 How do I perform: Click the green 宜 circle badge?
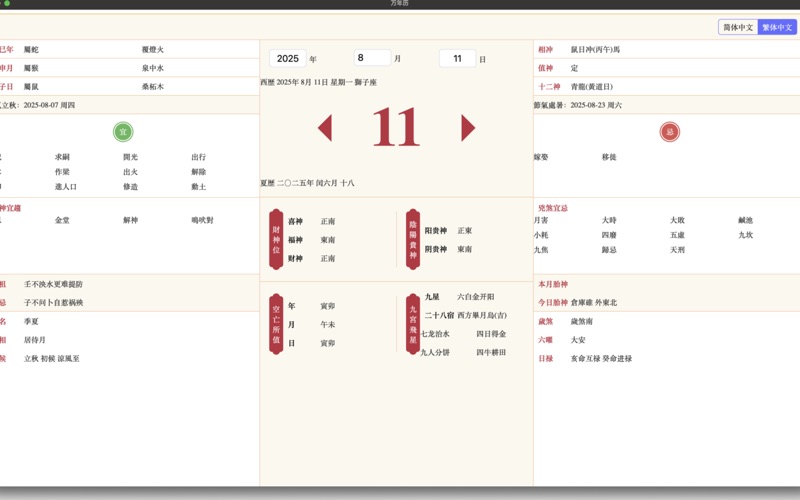[123, 132]
